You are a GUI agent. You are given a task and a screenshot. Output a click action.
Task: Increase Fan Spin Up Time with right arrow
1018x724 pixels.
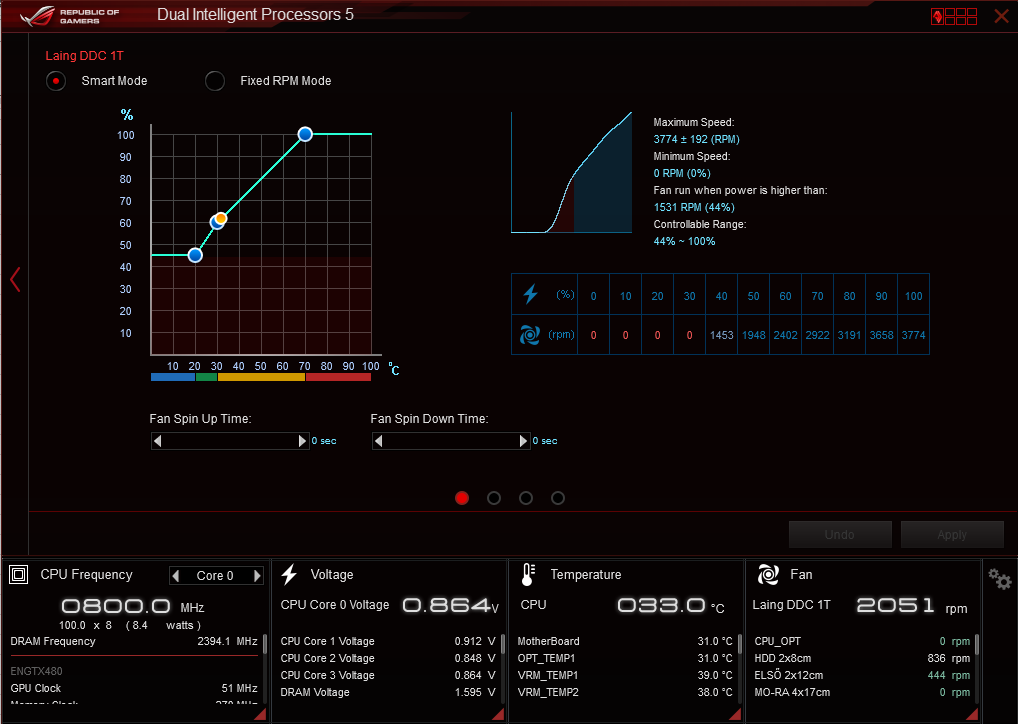(302, 441)
